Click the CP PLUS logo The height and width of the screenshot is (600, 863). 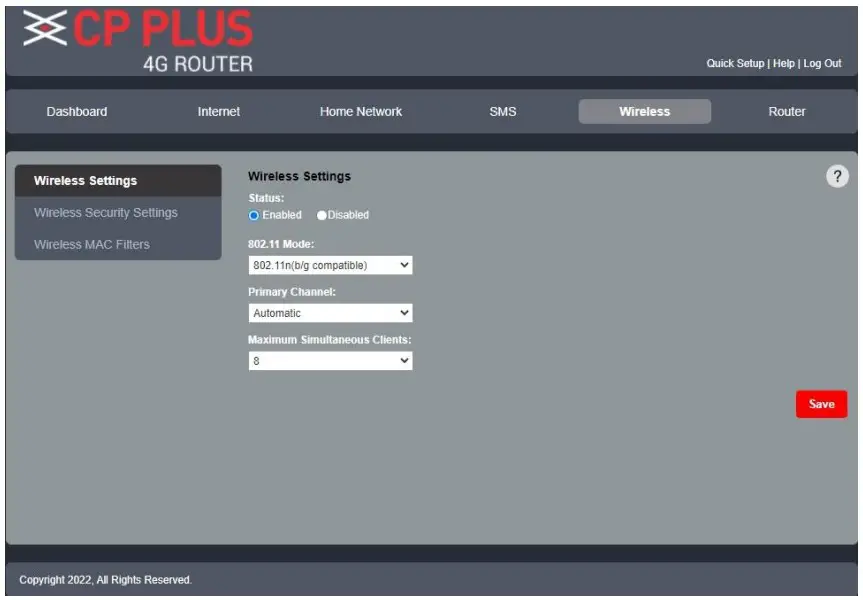coord(138,28)
